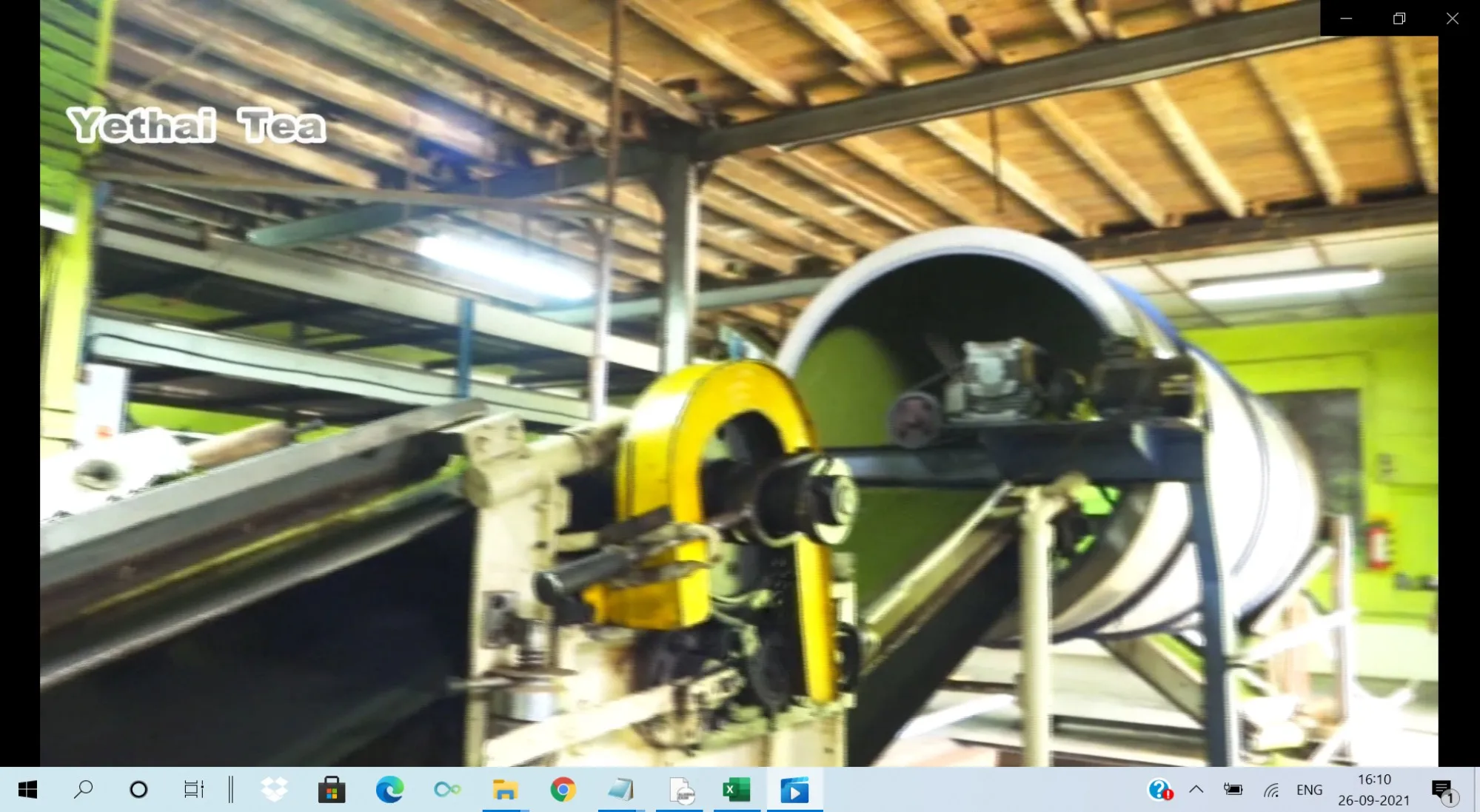
Task: Open the Microsoft Store taskbar icon
Action: coord(332,790)
